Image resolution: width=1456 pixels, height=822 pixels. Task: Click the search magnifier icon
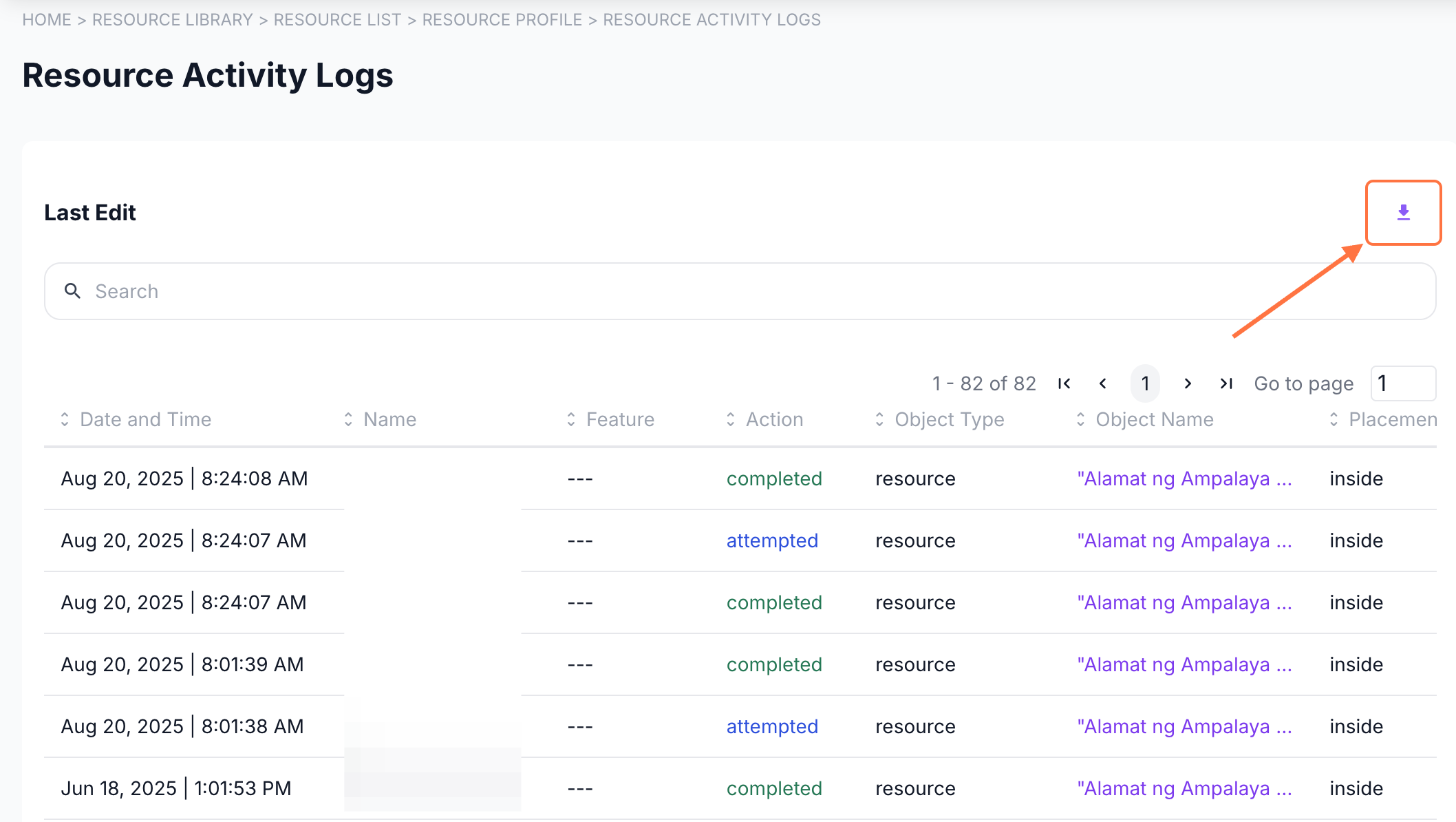pos(72,291)
